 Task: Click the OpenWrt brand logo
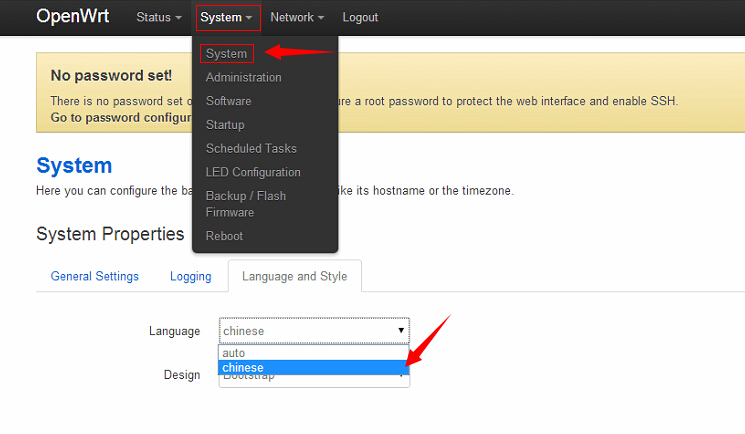click(x=72, y=17)
